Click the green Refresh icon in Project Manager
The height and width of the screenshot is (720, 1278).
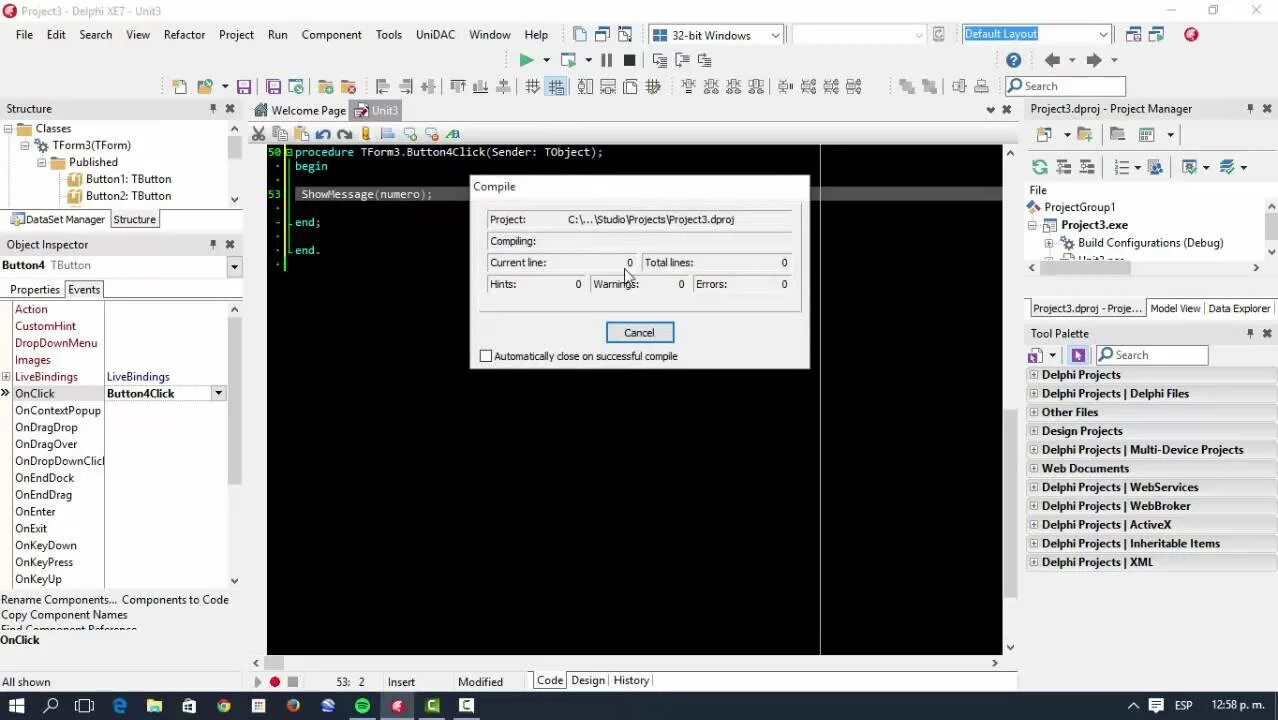(x=1040, y=167)
